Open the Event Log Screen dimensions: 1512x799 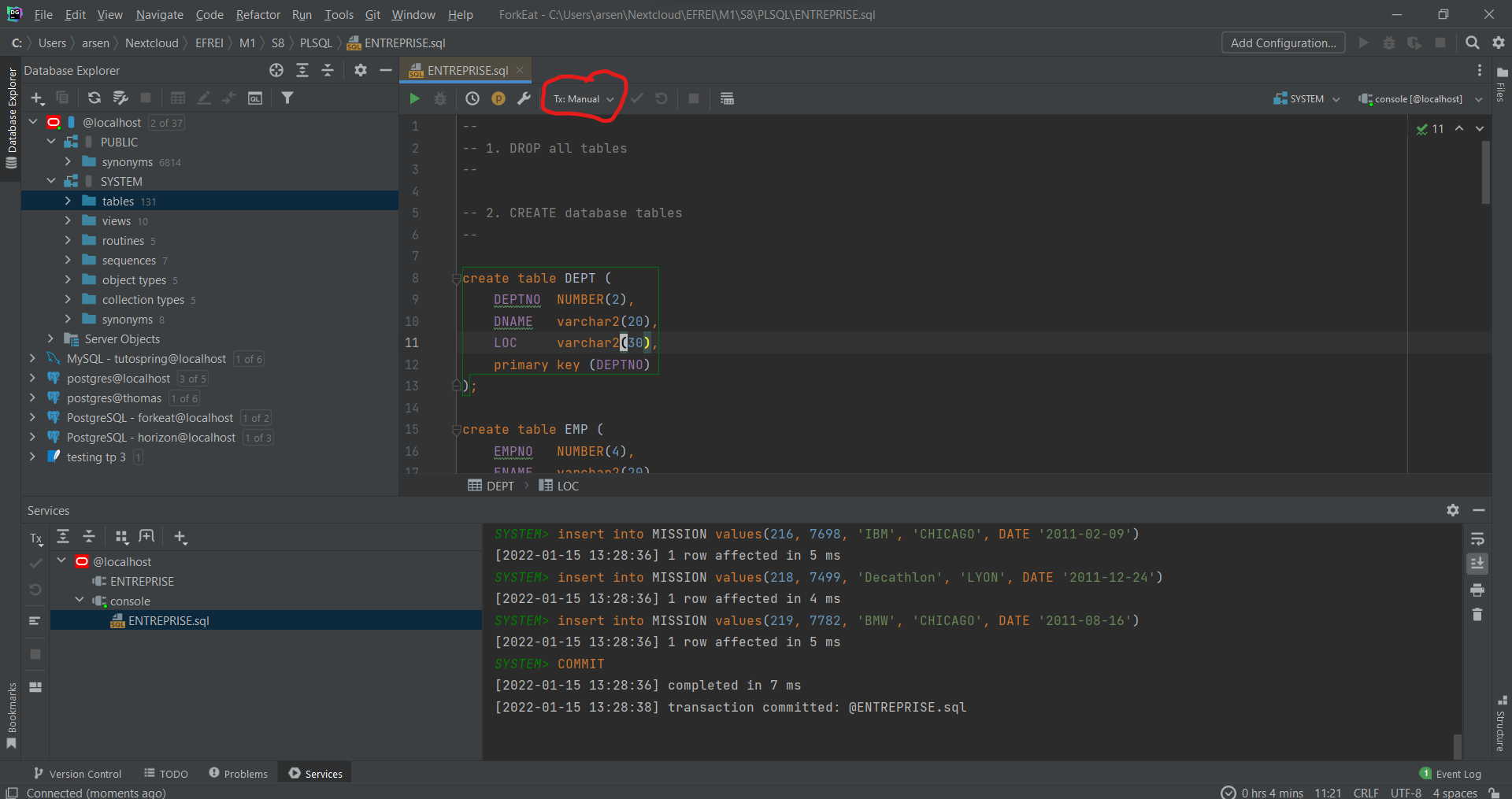tap(1451, 774)
